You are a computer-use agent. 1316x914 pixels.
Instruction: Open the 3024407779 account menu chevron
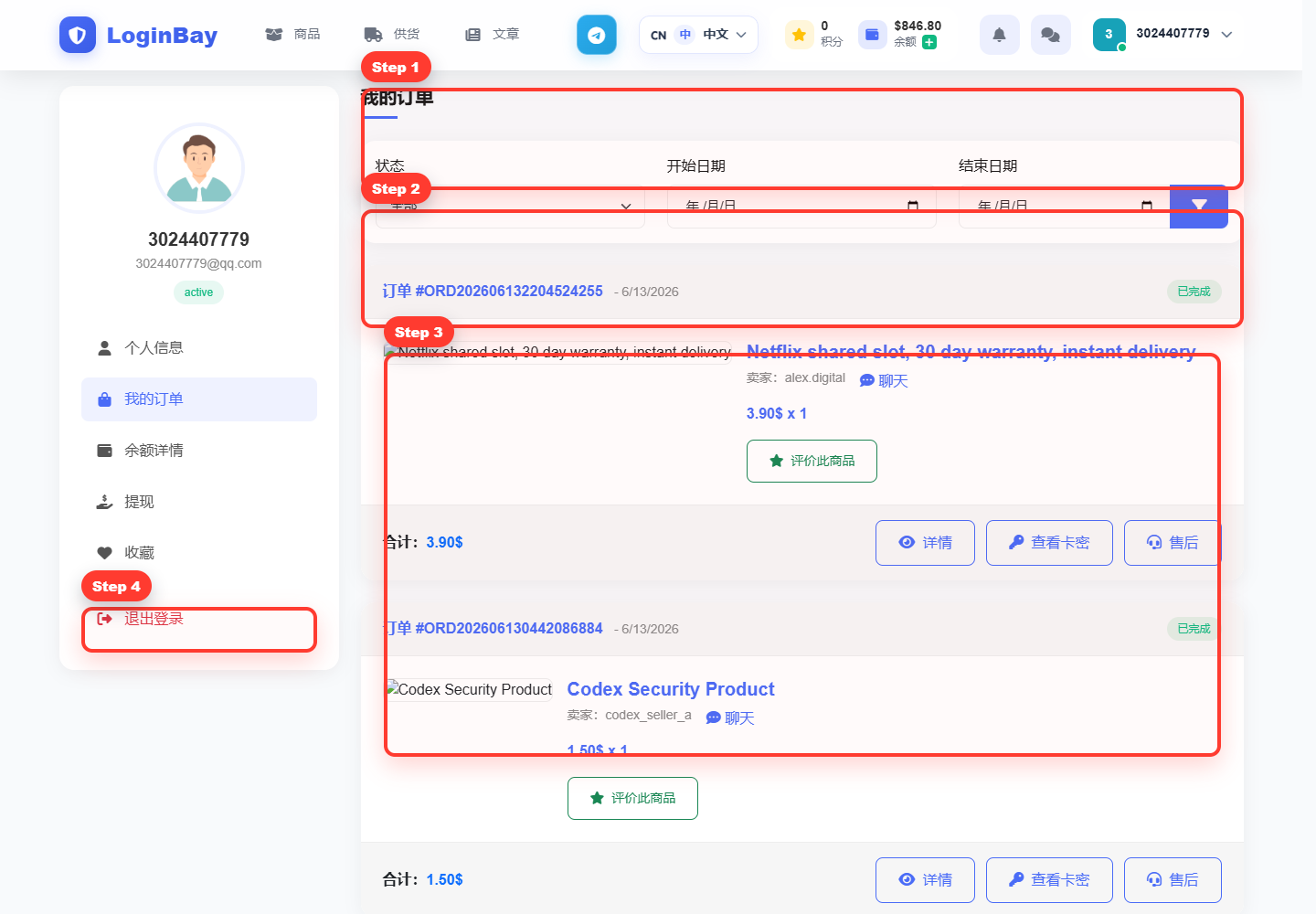coord(1226,35)
